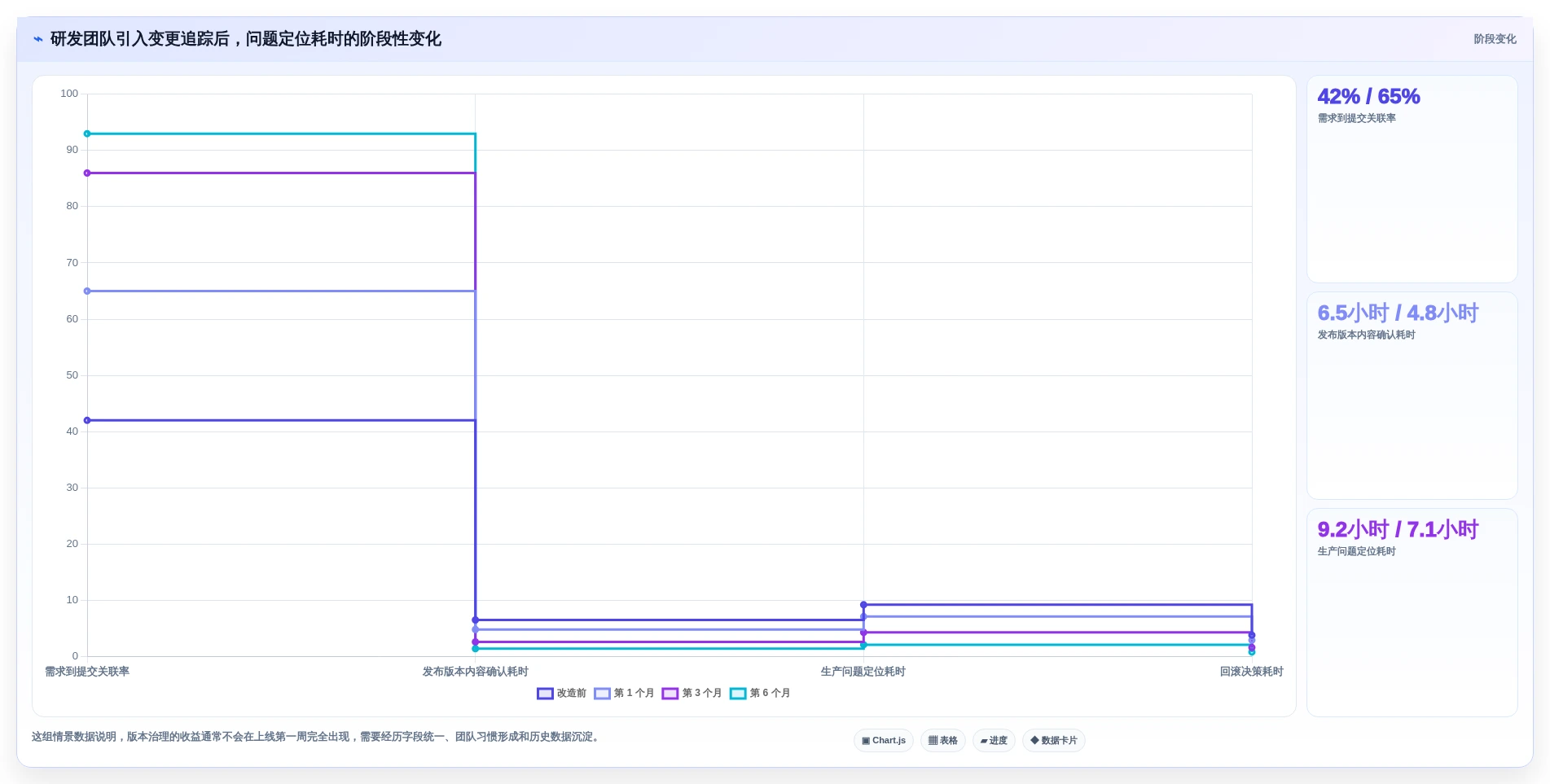Image resolution: width=1550 pixels, height=784 pixels.
Task: Click the 第 1 个月 legend color box
Action: [602, 694]
